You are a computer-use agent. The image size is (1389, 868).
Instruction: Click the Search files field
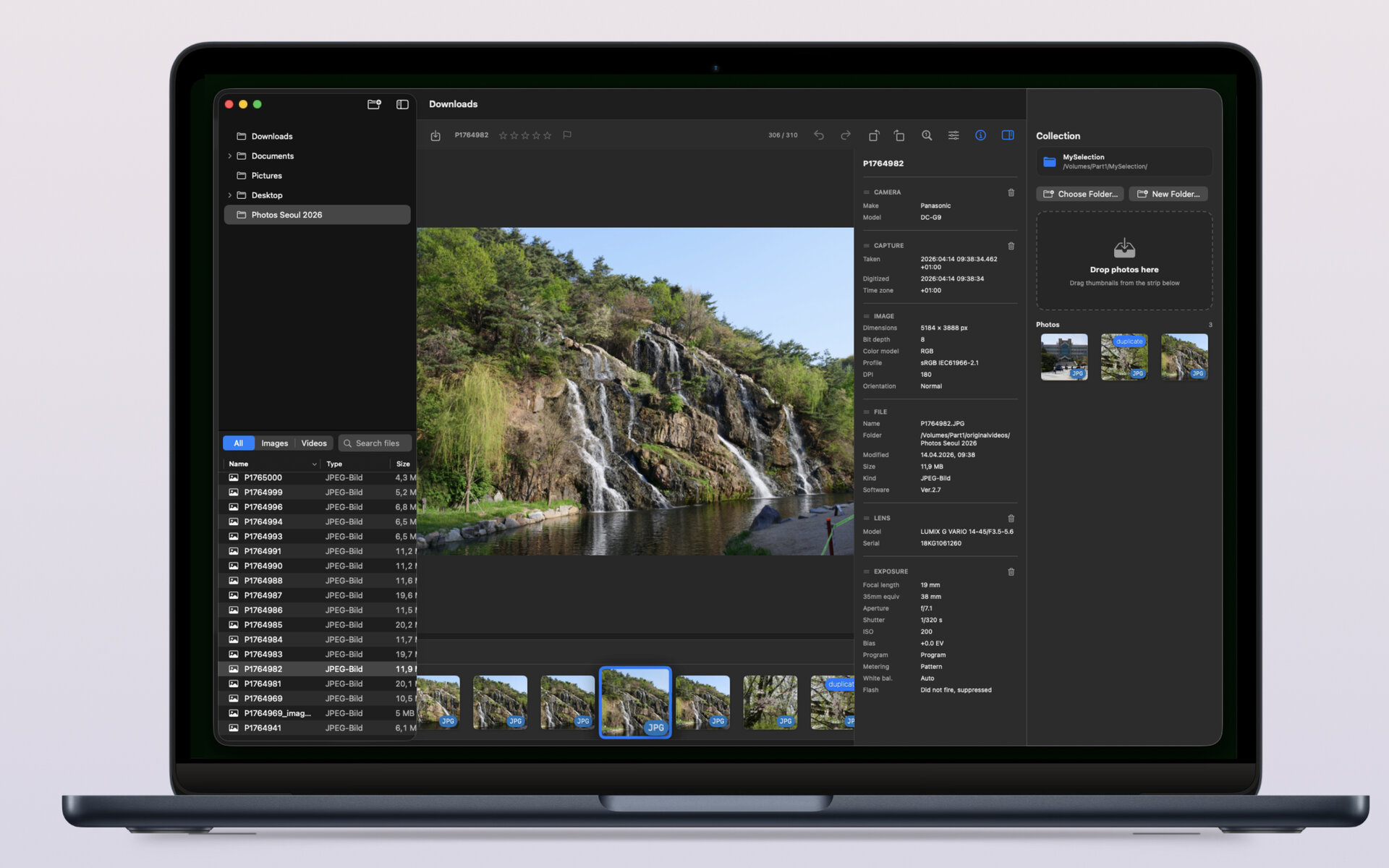coord(375,443)
